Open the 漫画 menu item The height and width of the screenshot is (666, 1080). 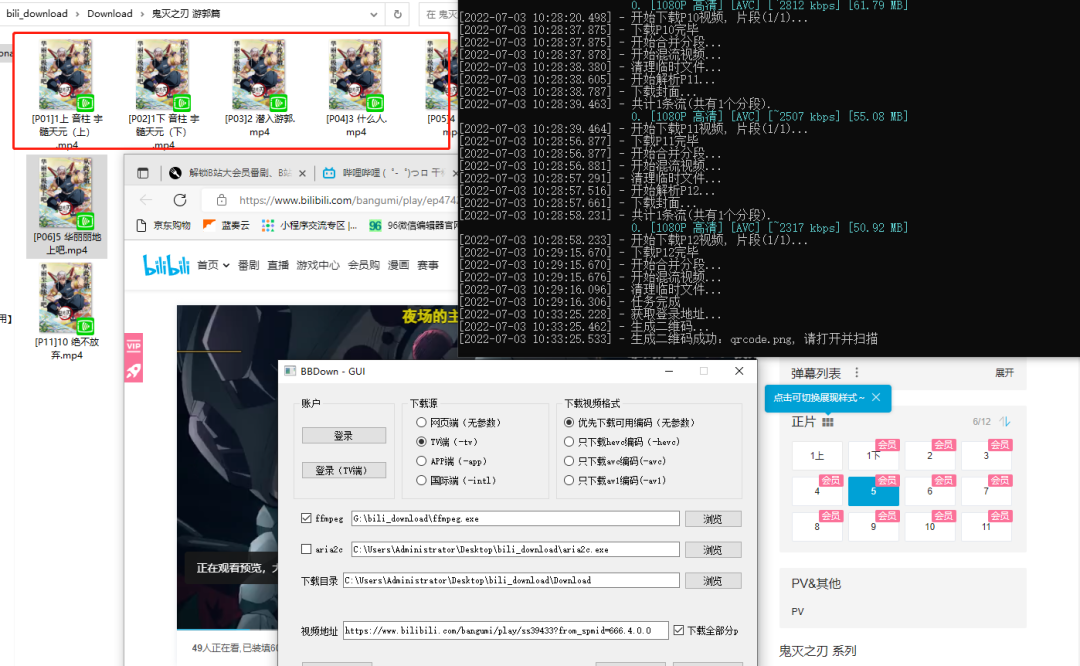pos(398,265)
